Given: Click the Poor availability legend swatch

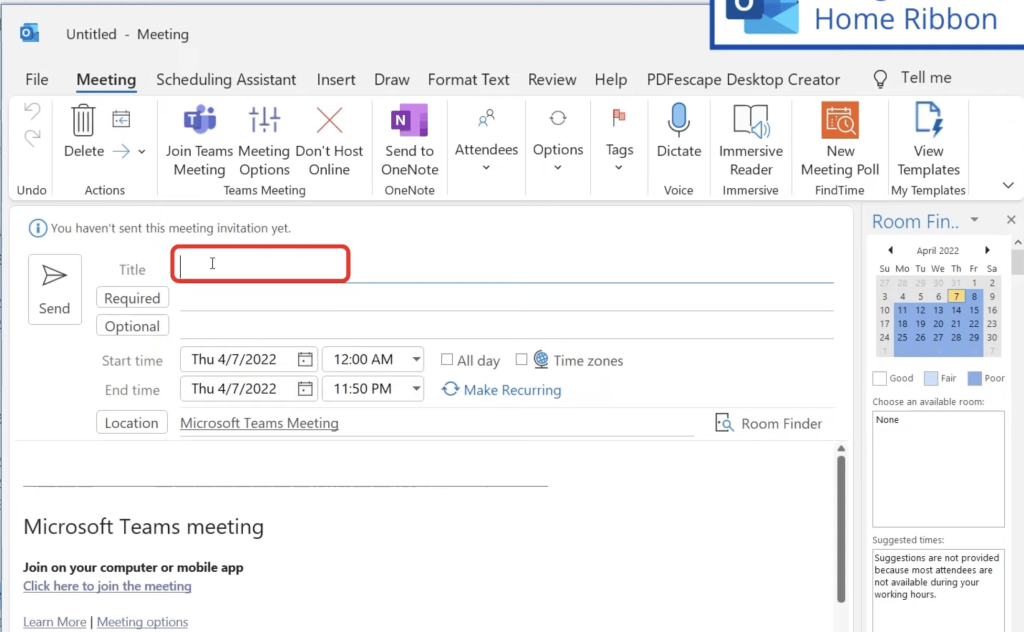Looking at the screenshot, I should coord(974,378).
